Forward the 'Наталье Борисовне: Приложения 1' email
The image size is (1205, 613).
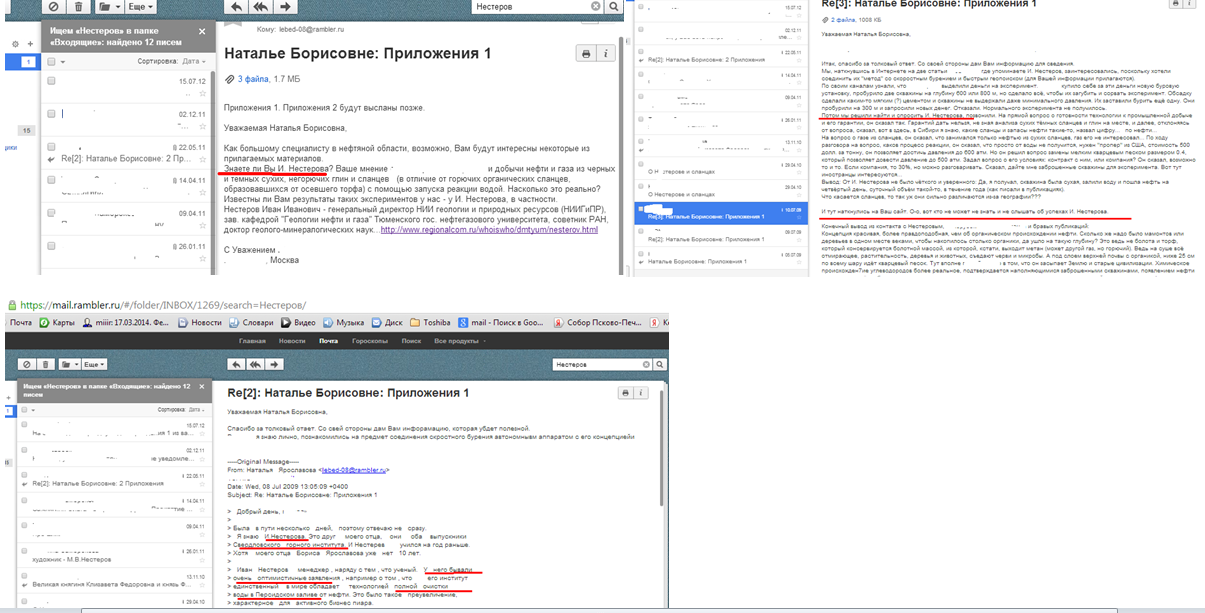click(x=286, y=6)
